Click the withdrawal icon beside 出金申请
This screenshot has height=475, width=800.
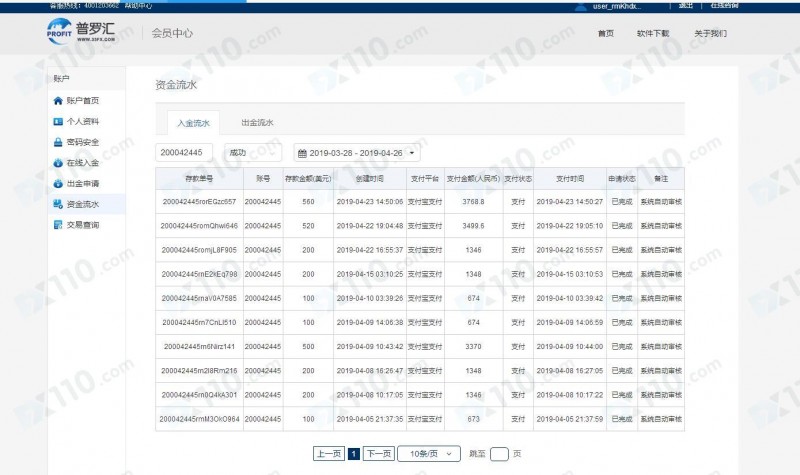click(58, 184)
